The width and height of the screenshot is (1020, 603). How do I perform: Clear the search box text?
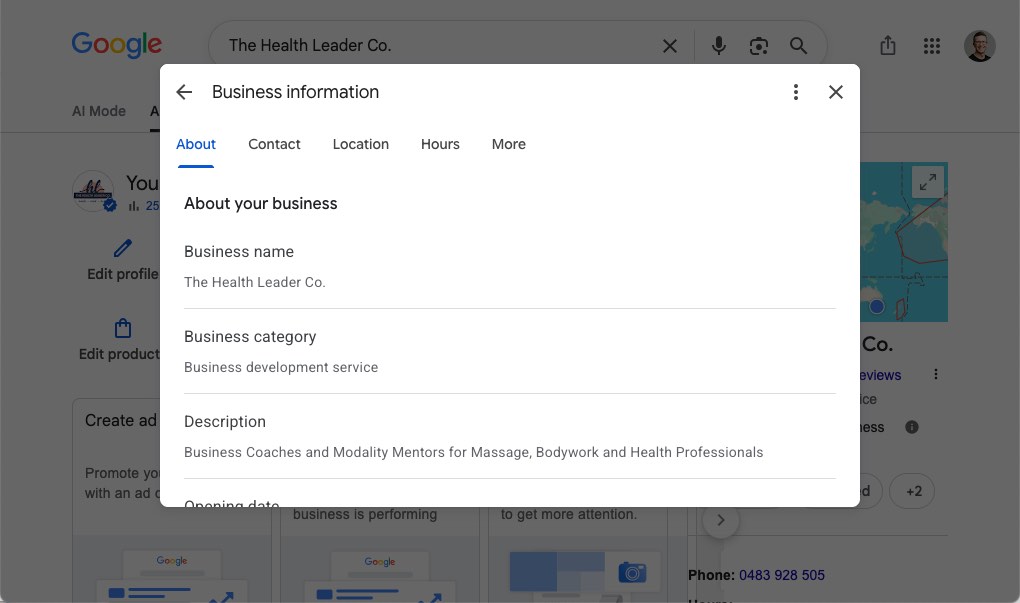(x=669, y=46)
